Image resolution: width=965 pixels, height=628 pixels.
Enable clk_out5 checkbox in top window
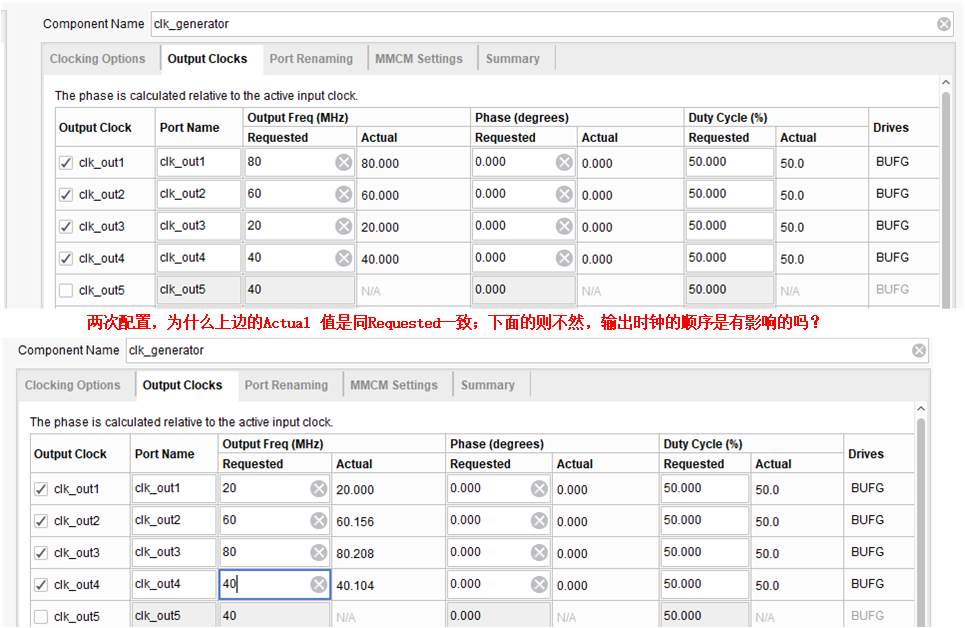point(66,290)
